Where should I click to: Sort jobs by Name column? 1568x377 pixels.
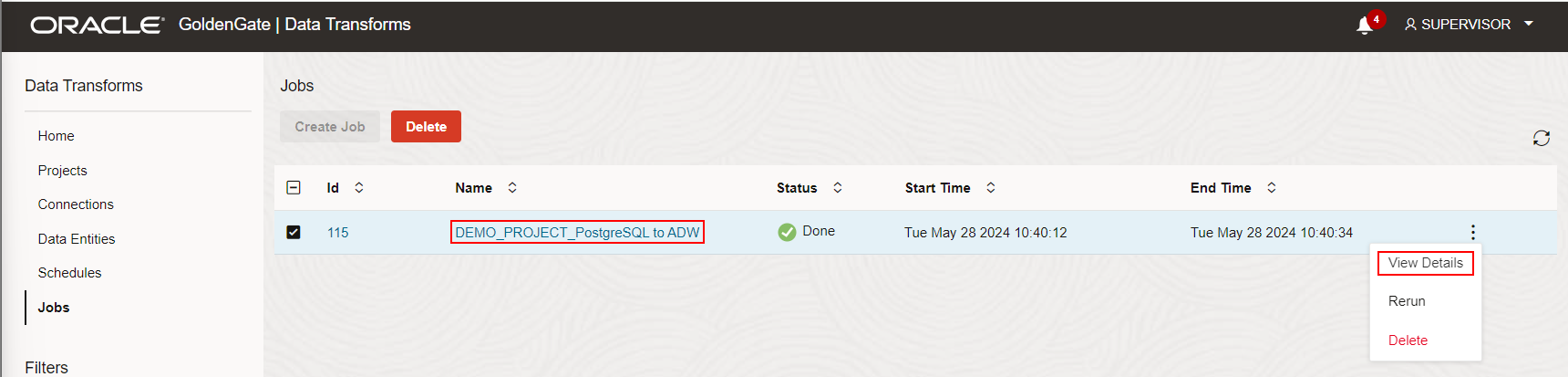coord(512,187)
